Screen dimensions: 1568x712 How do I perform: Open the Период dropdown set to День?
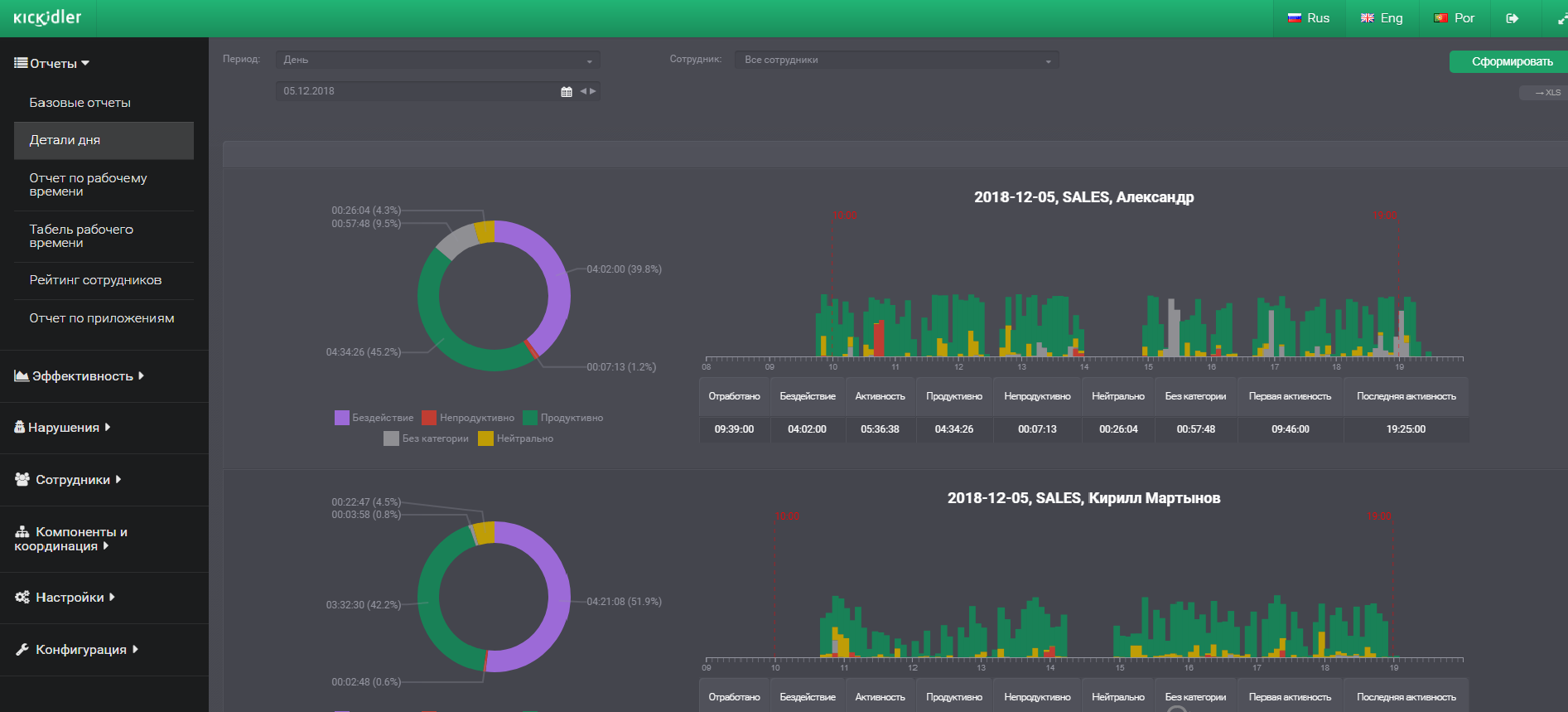tap(437, 60)
